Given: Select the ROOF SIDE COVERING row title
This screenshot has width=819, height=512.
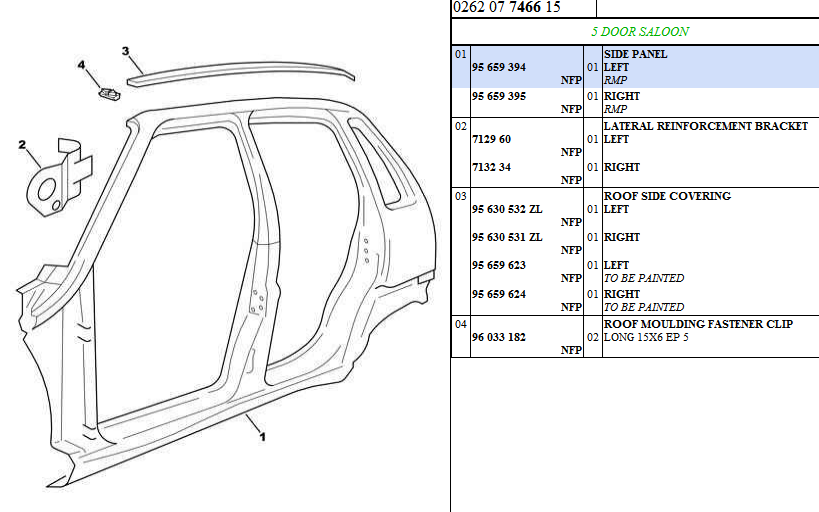Looking at the screenshot, I should click(x=667, y=196).
